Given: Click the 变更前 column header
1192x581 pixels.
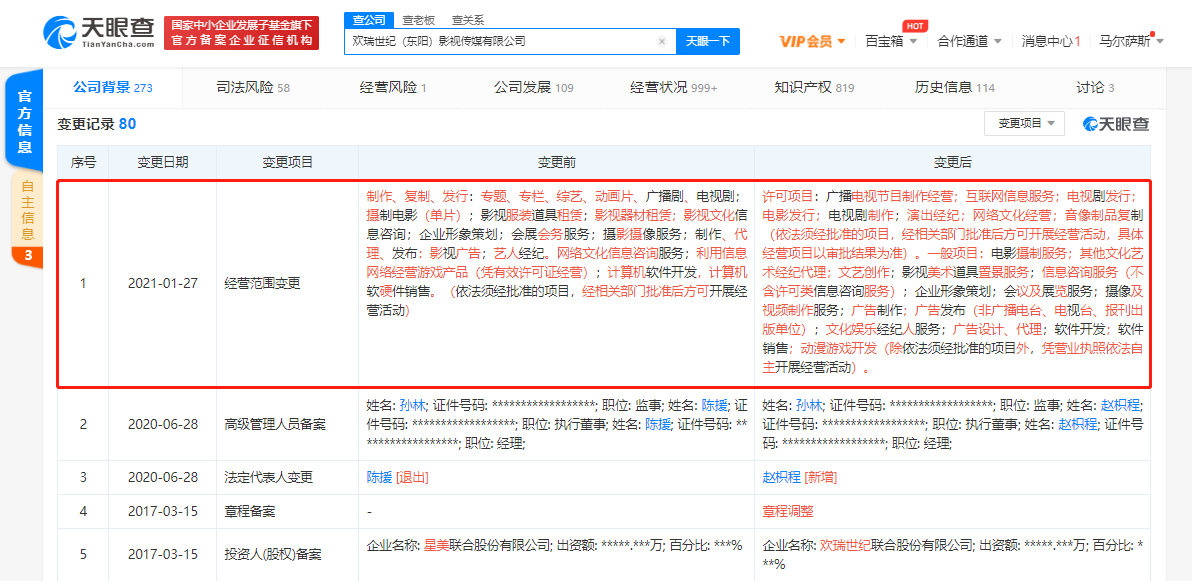Looking at the screenshot, I should 556,162.
